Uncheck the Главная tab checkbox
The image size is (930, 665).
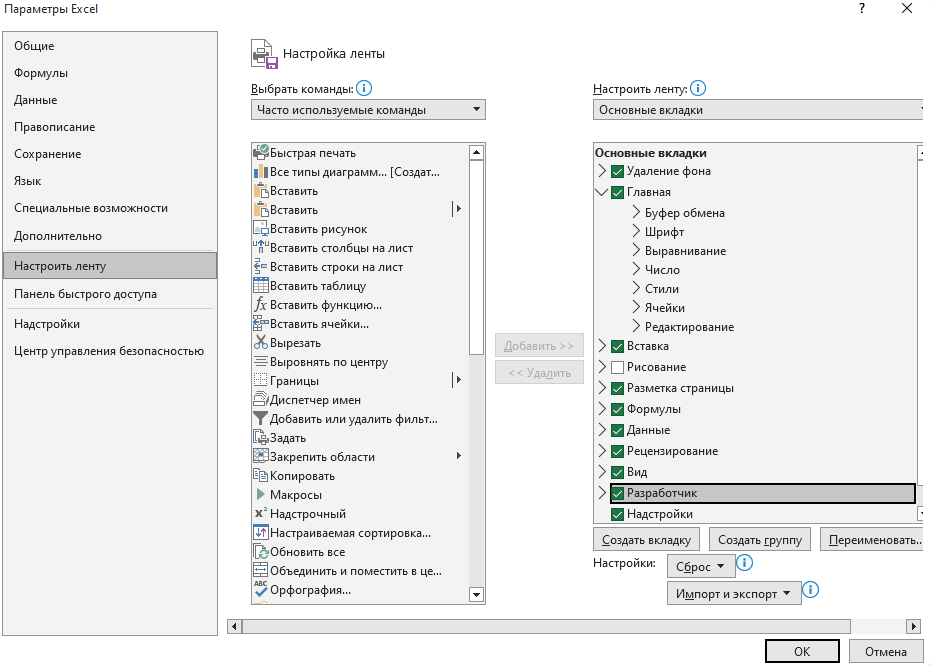pos(617,192)
